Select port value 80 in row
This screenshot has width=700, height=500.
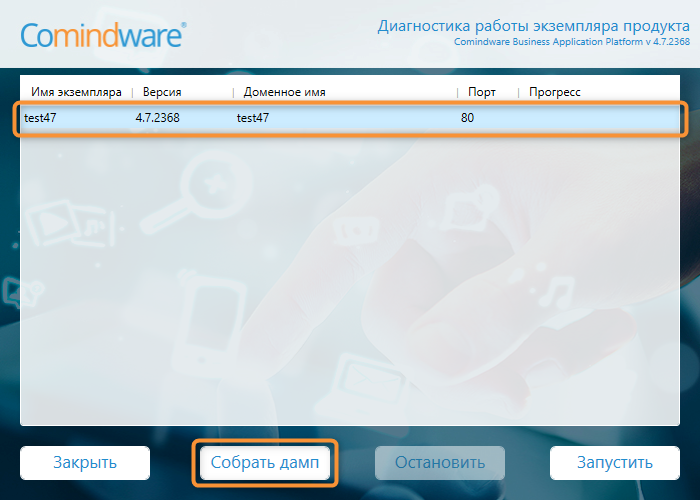[467, 118]
